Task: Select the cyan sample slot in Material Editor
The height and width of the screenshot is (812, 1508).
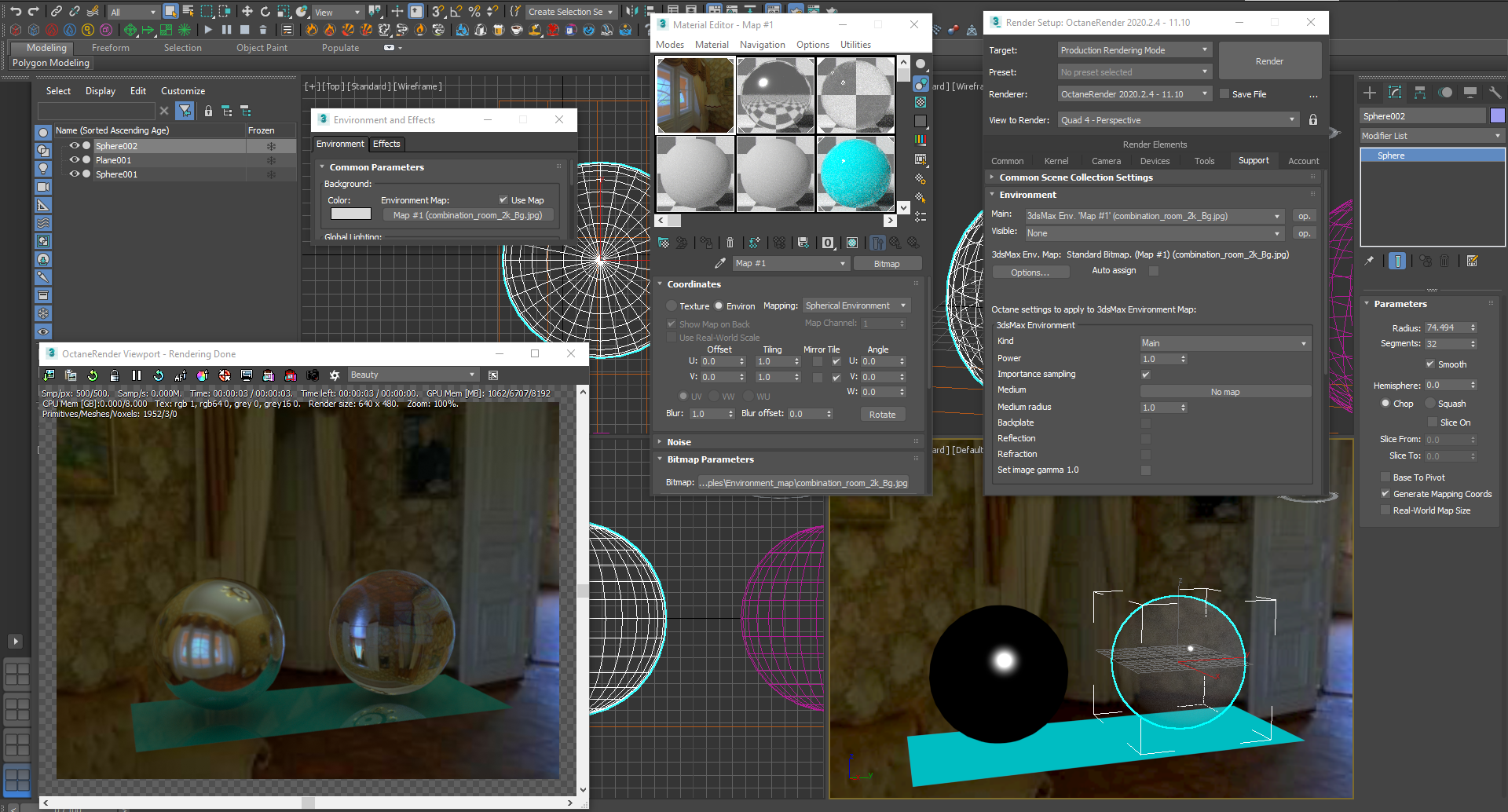Action: point(855,174)
